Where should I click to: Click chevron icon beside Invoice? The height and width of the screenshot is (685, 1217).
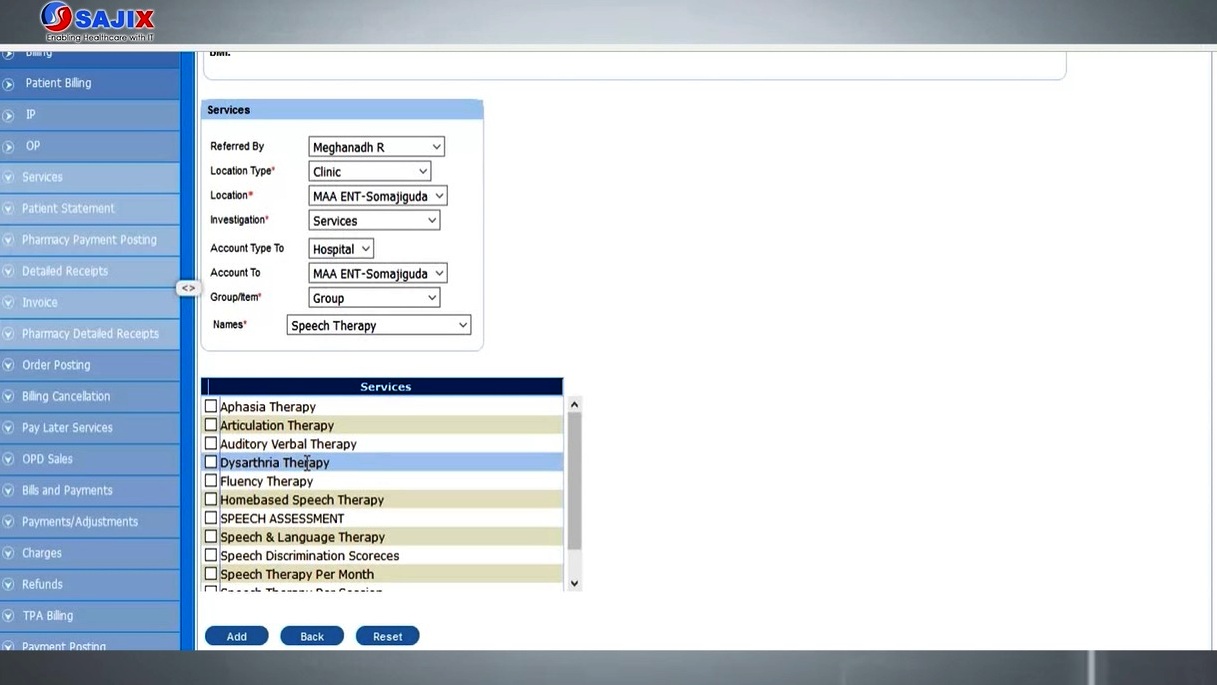[9, 302]
